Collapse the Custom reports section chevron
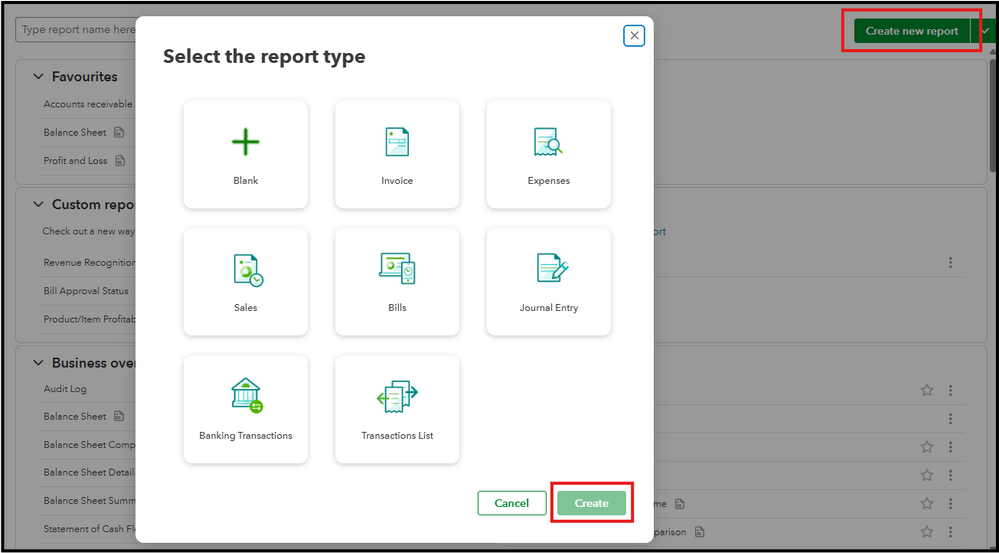Image resolution: width=999 pixels, height=553 pixels. (39, 205)
